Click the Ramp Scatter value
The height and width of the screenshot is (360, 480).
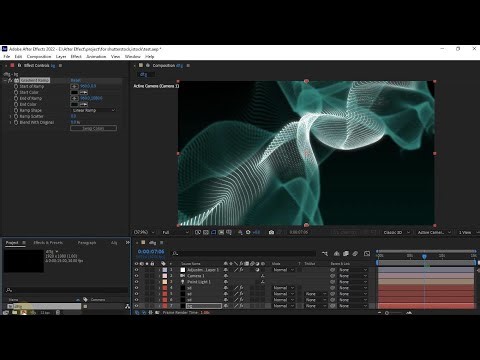73,116
